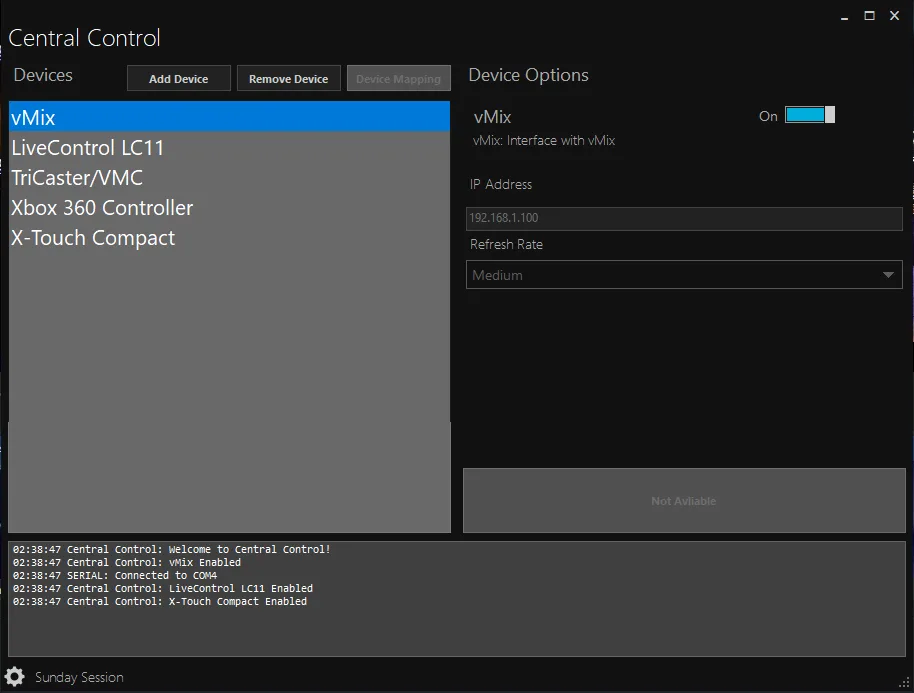
Task: Click the vMix Enabled log line
Action: pos(127,562)
